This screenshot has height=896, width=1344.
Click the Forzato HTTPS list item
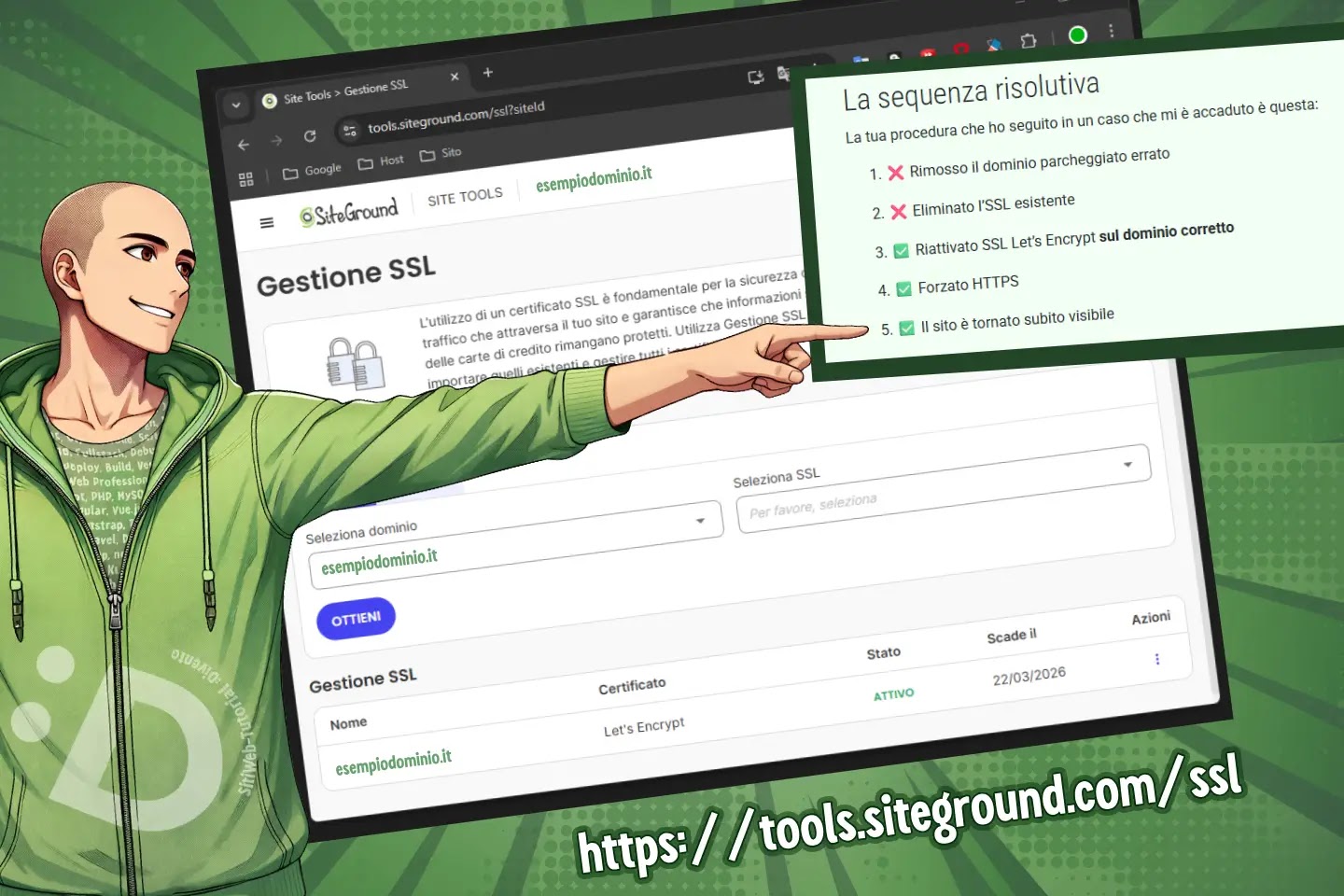point(968,284)
